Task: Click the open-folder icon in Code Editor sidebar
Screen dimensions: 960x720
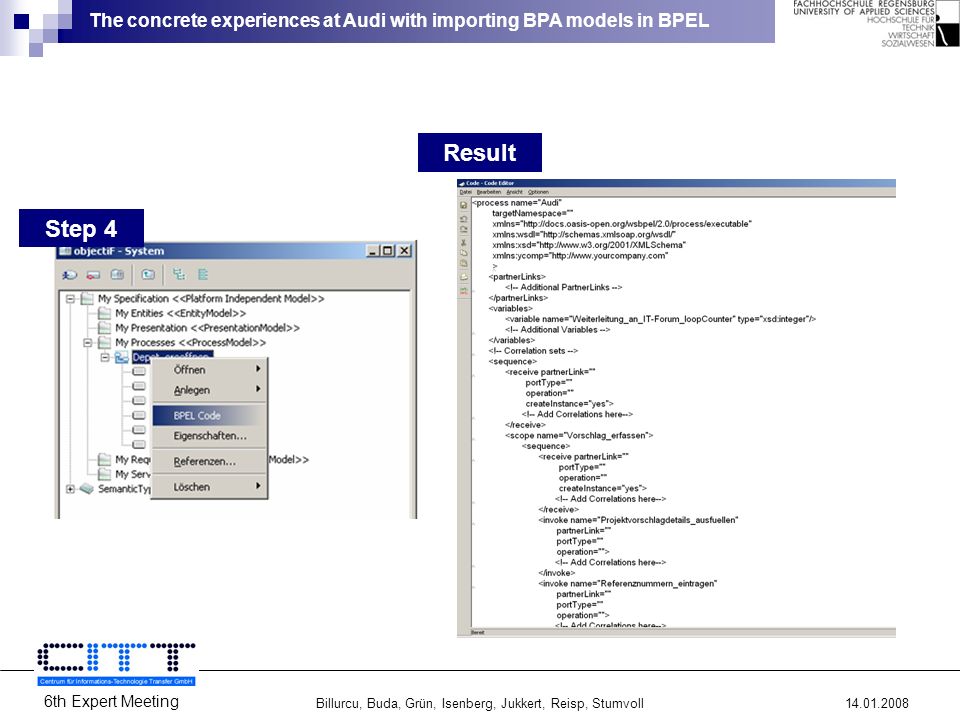Action: tap(463, 277)
